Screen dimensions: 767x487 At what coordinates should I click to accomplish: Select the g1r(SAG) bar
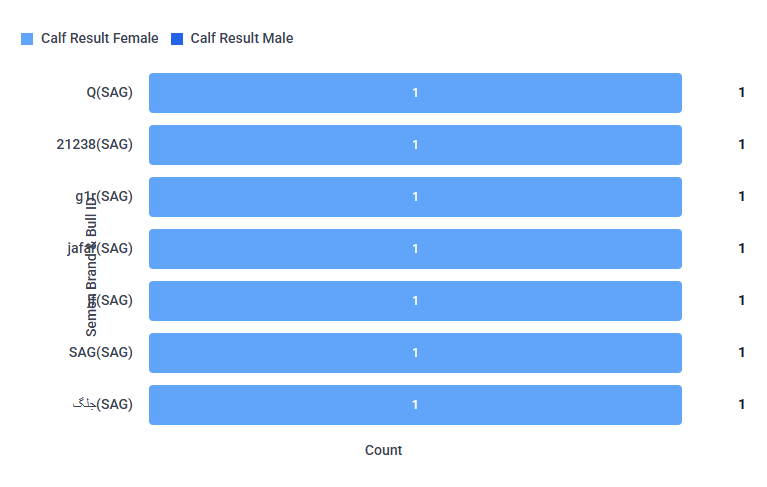pos(415,197)
